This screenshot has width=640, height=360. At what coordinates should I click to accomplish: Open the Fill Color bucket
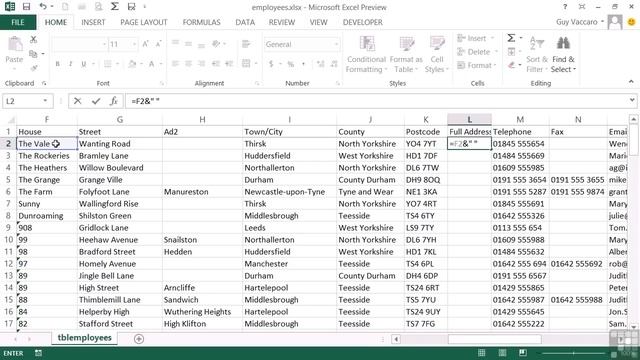point(132,64)
